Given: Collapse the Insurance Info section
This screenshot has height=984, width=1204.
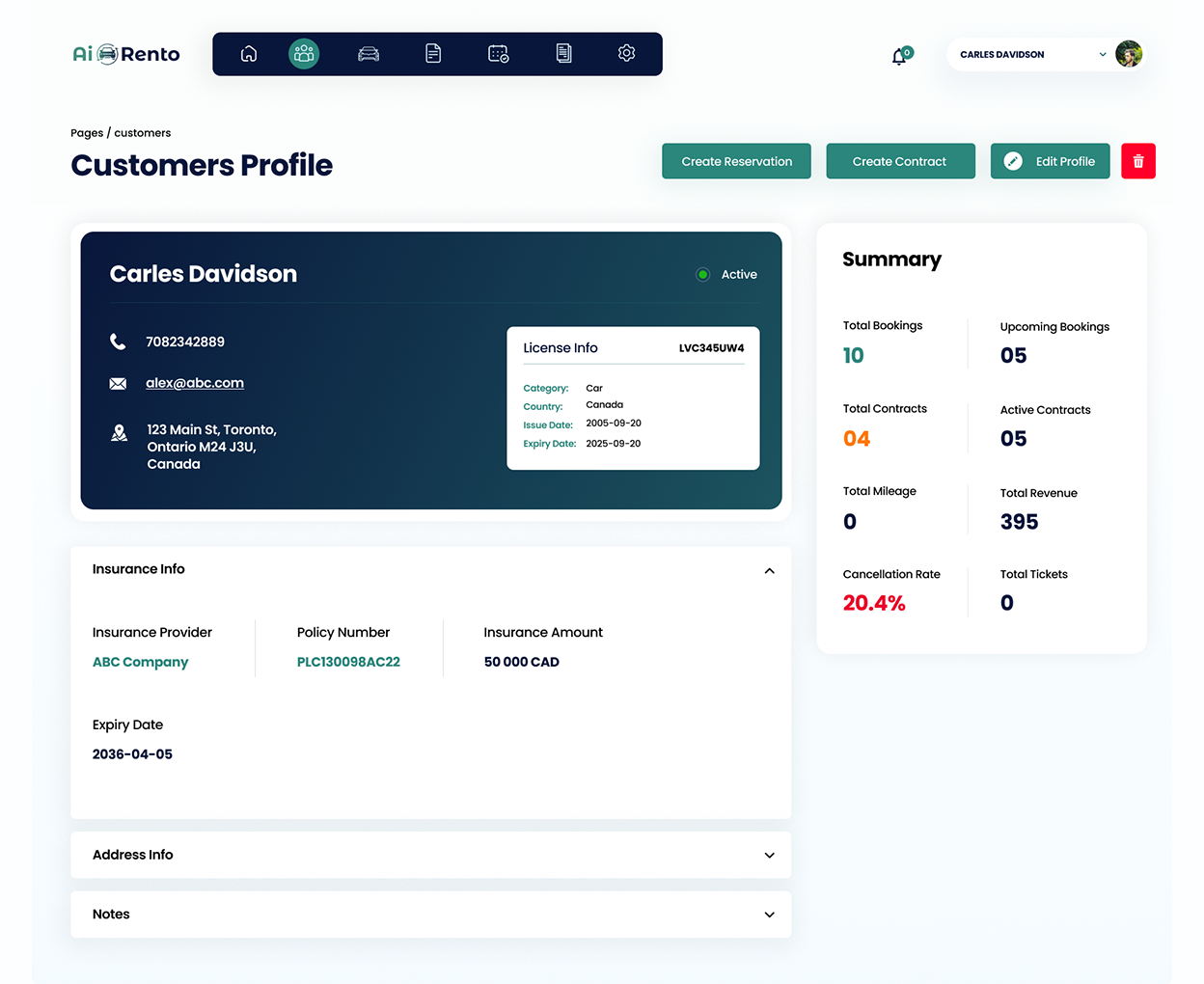Looking at the screenshot, I should coord(769,570).
